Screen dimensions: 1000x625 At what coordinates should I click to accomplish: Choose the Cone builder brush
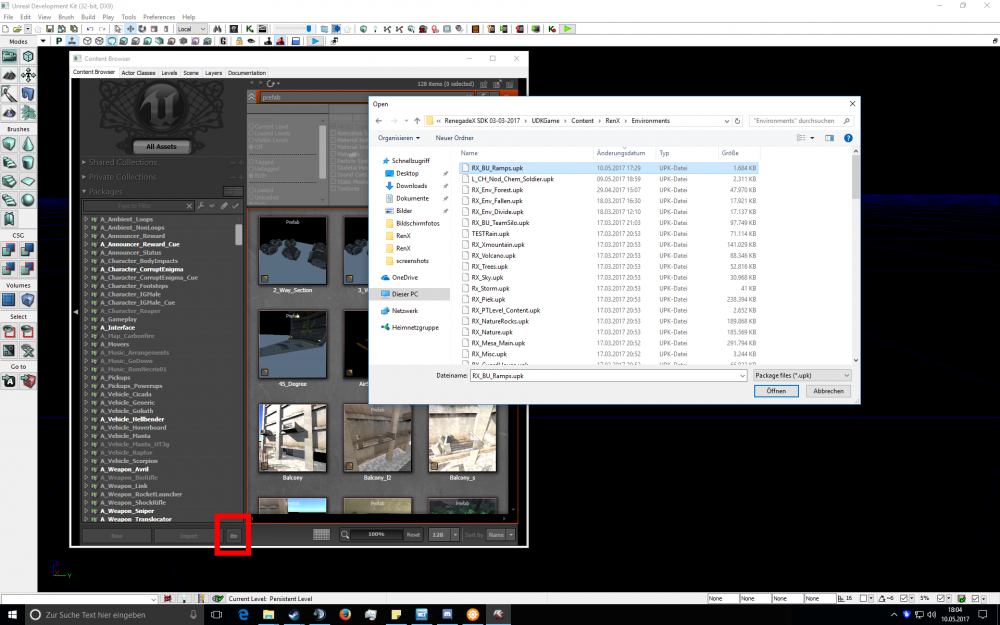point(28,144)
